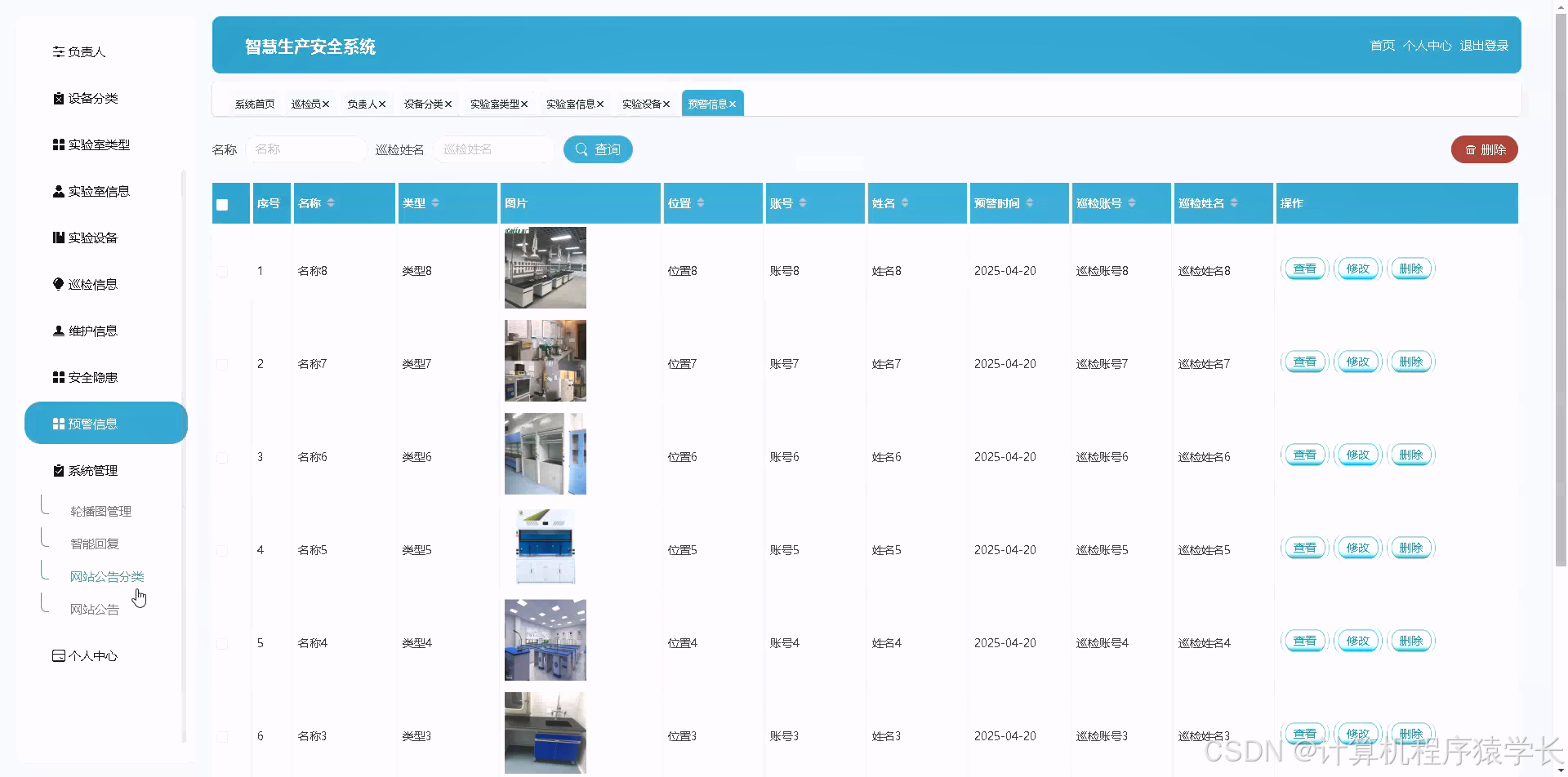Click the 巡检姓名 search input field
The width and height of the screenshot is (1568, 777).
494,149
